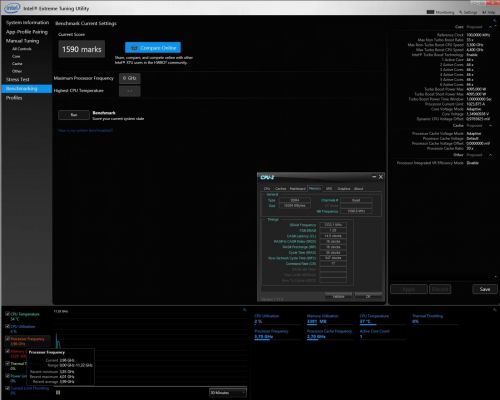Toggle the Power Limit Throttling graph checkbox
The height and width of the screenshot is (400, 500).
(7, 376)
